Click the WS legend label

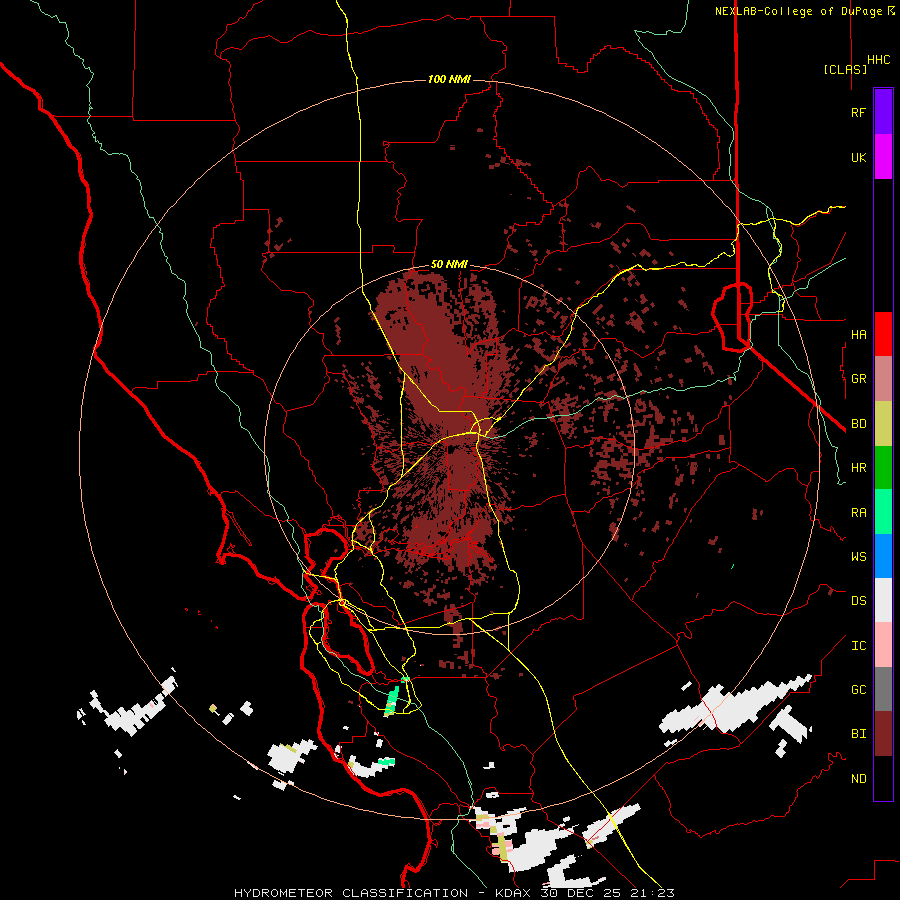(858, 556)
